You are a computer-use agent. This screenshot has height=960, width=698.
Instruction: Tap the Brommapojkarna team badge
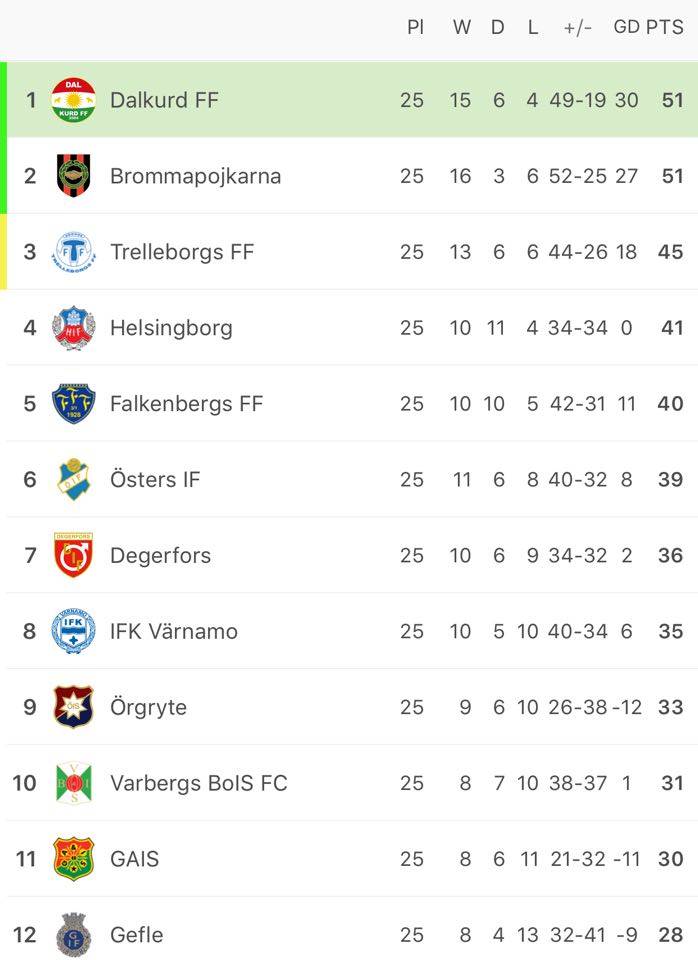(73, 176)
